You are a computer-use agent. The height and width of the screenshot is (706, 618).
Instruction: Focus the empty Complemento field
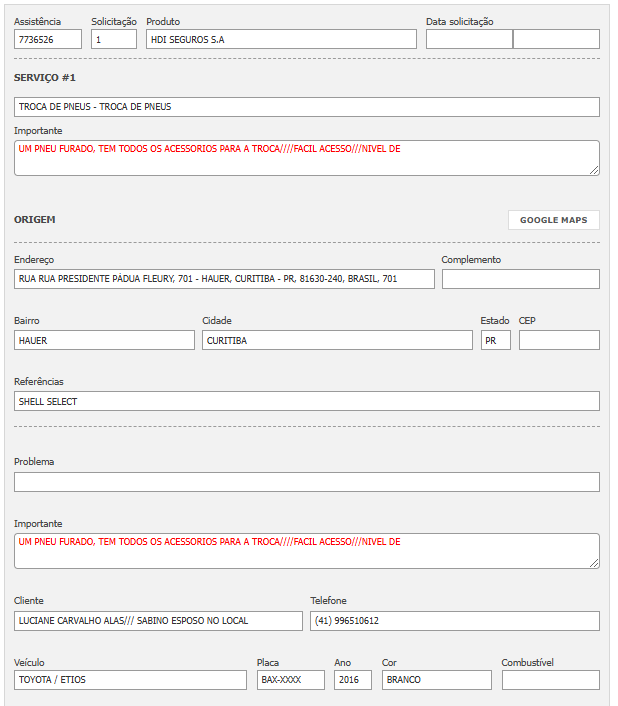pyautogui.click(x=520, y=279)
